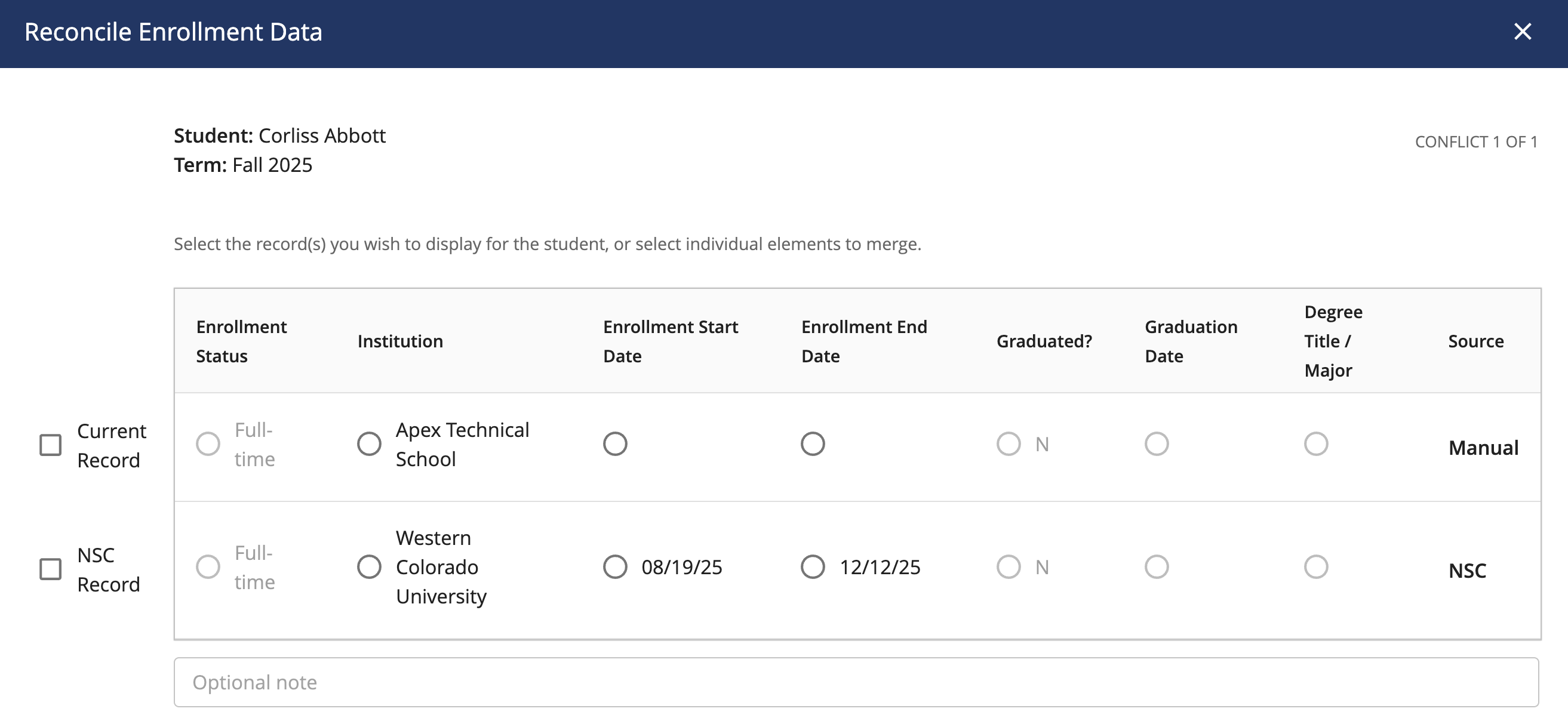1568x727 pixels.
Task: Click the Source column header
Action: [1475, 341]
